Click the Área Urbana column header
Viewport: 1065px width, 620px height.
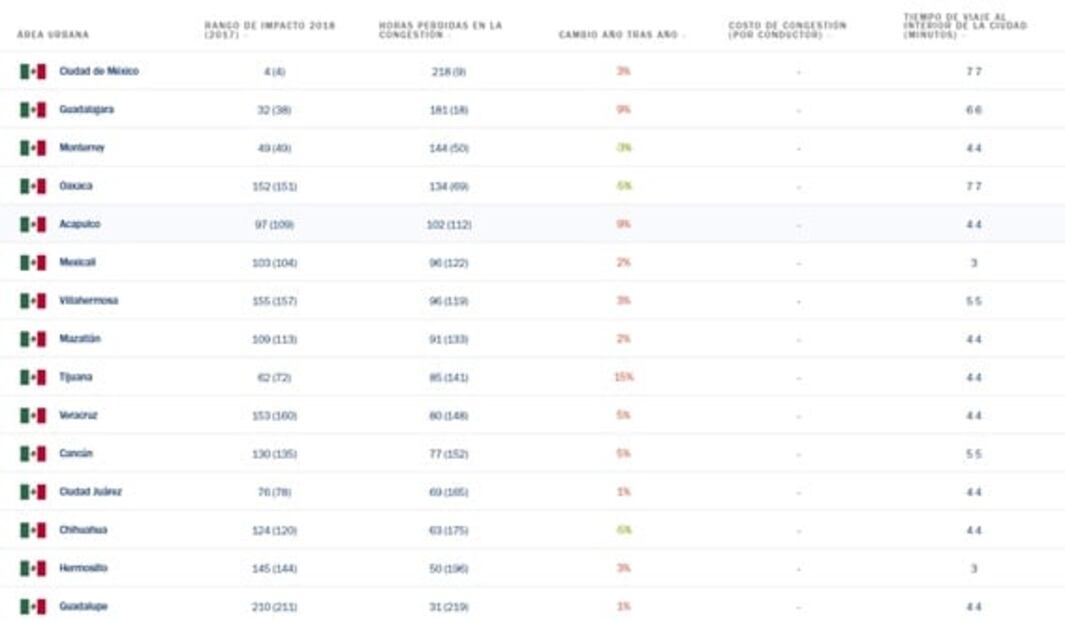[x=53, y=35]
